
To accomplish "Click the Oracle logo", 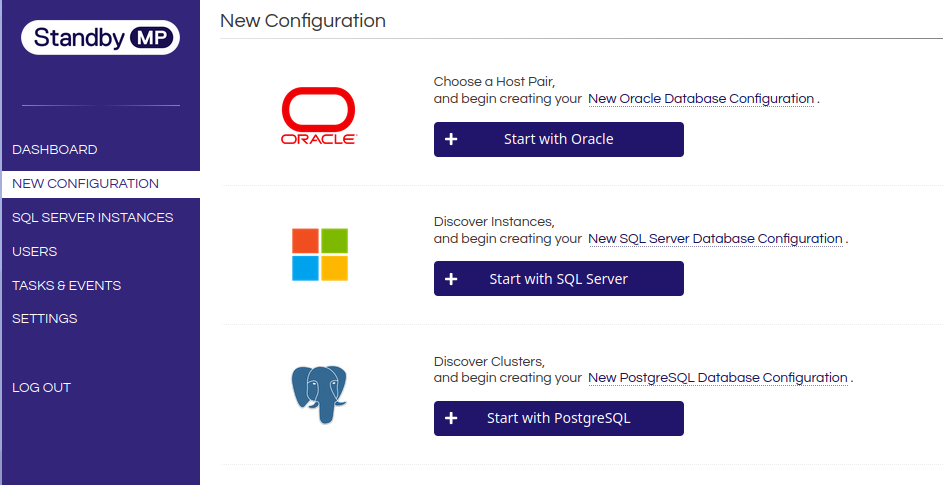I will [319, 116].
